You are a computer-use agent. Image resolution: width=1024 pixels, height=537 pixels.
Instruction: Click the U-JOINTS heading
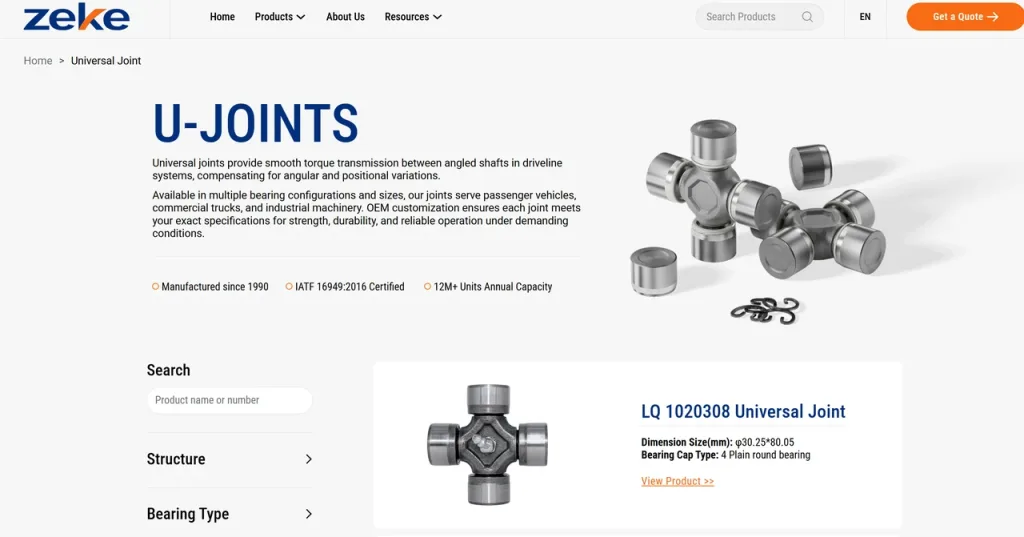pyautogui.click(x=255, y=123)
